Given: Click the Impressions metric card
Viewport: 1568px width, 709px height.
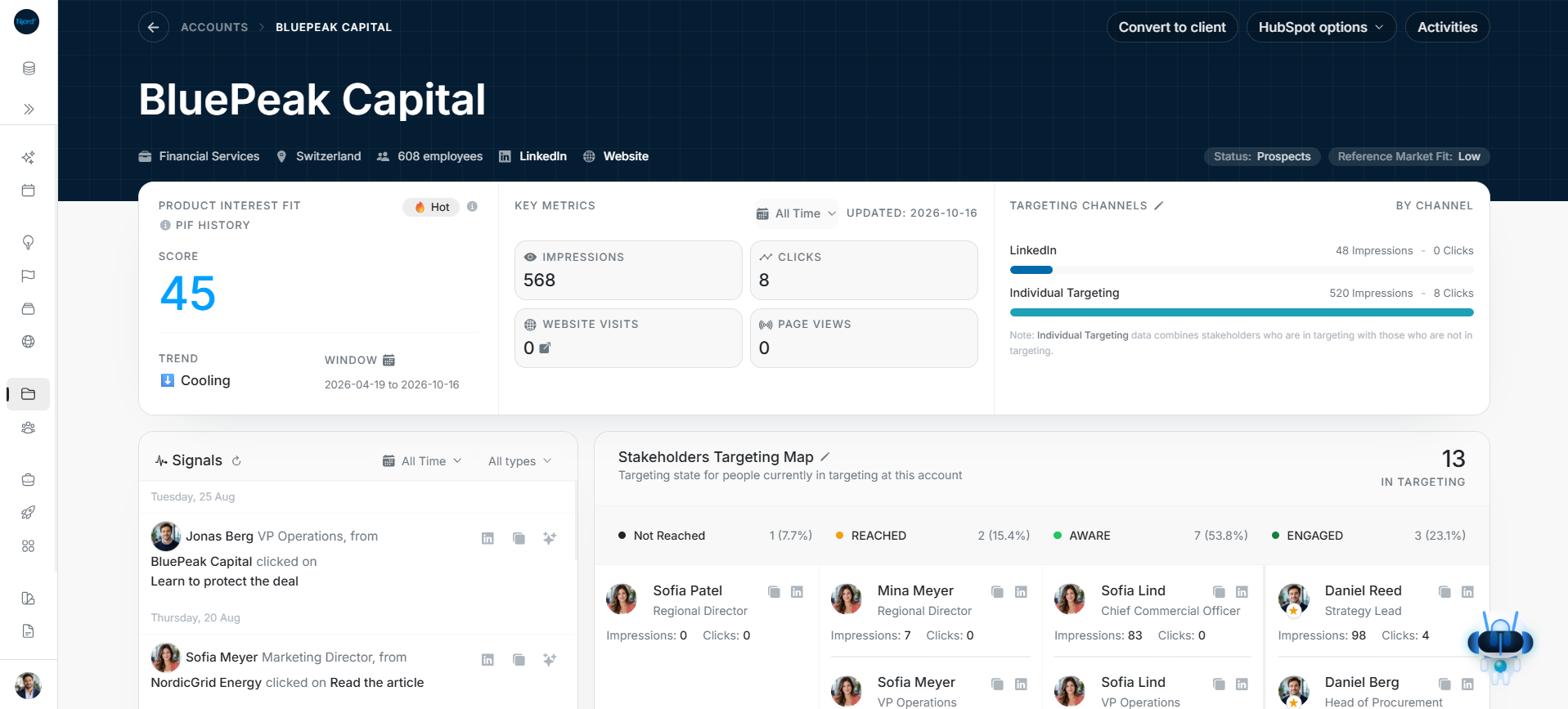Looking at the screenshot, I should point(628,270).
